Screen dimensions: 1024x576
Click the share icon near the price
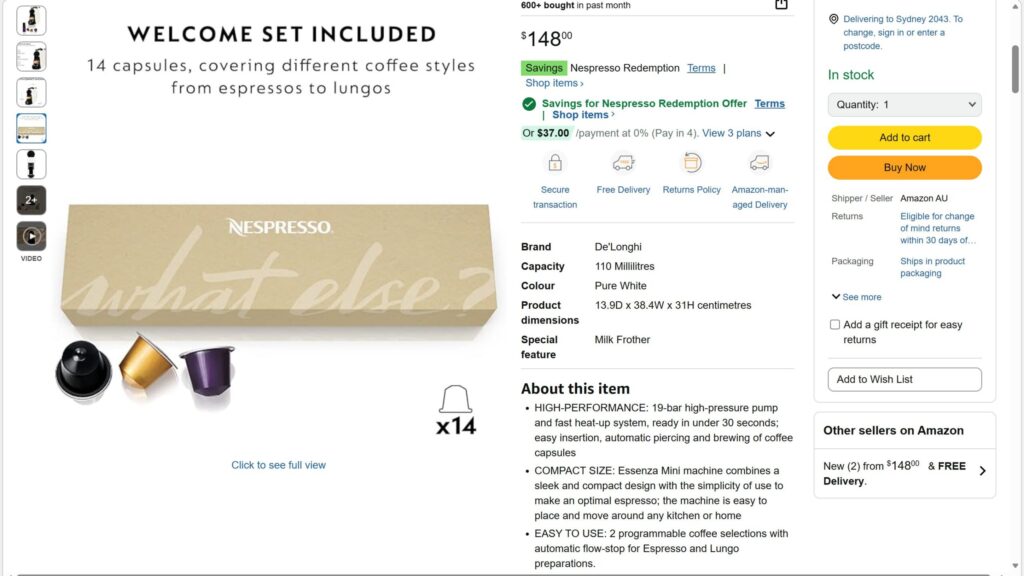tap(781, 4)
